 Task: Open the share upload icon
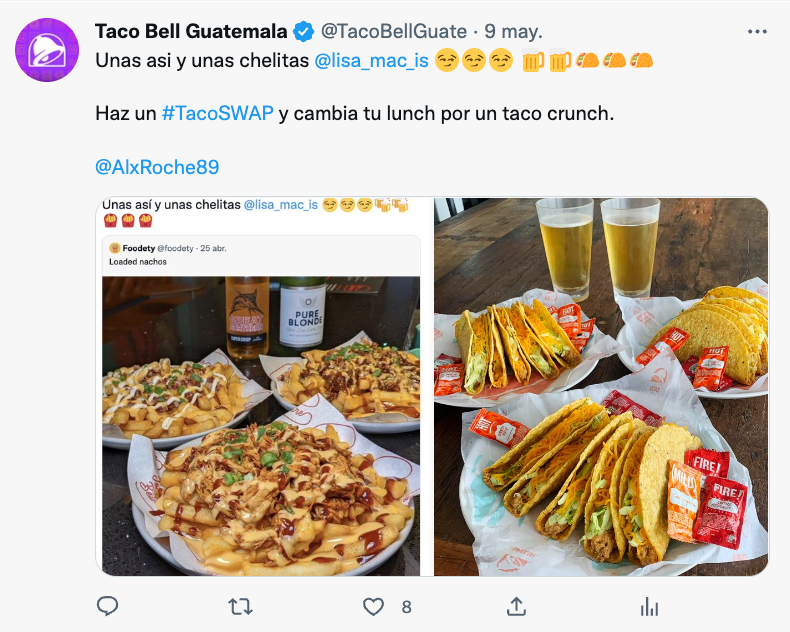tap(516, 607)
